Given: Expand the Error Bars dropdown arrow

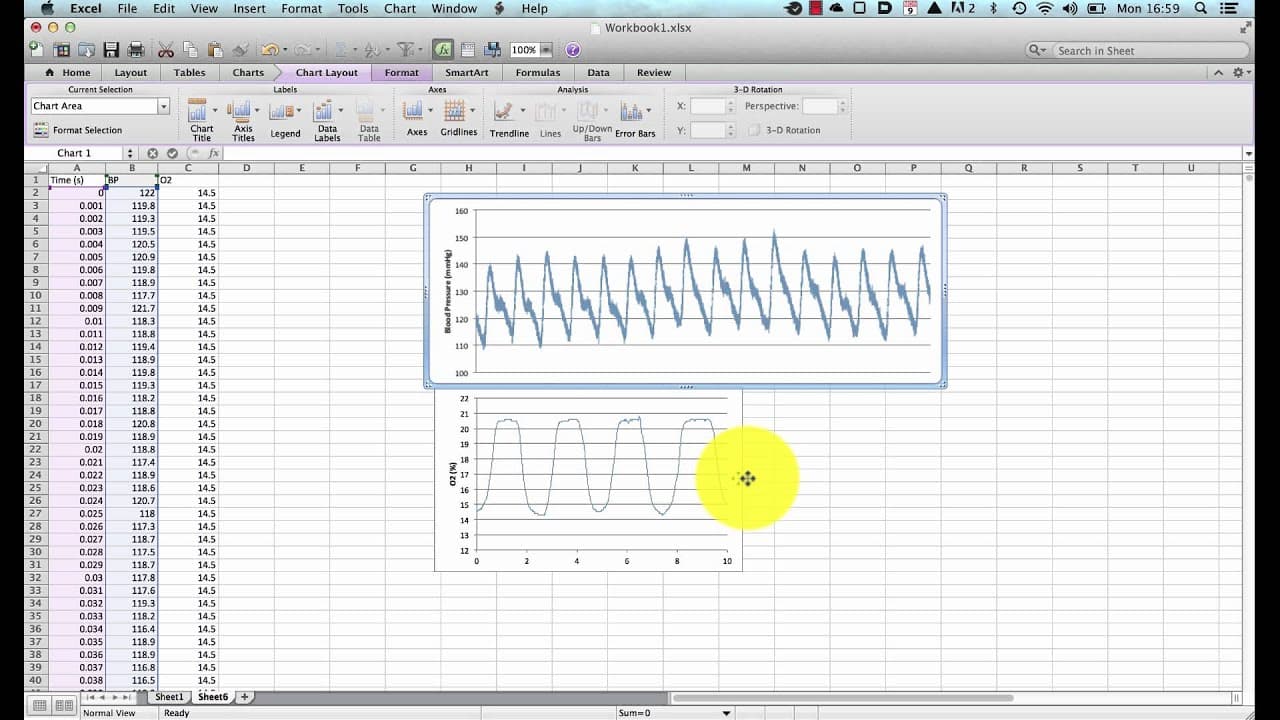Looking at the screenshot, I should [x=649, y=111].
